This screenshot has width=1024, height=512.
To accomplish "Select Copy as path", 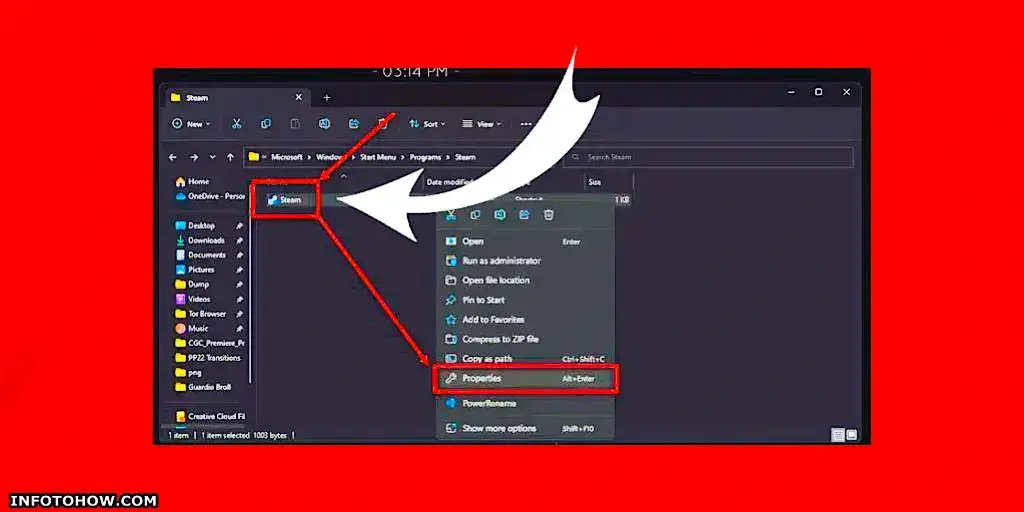I will (525, 359).
